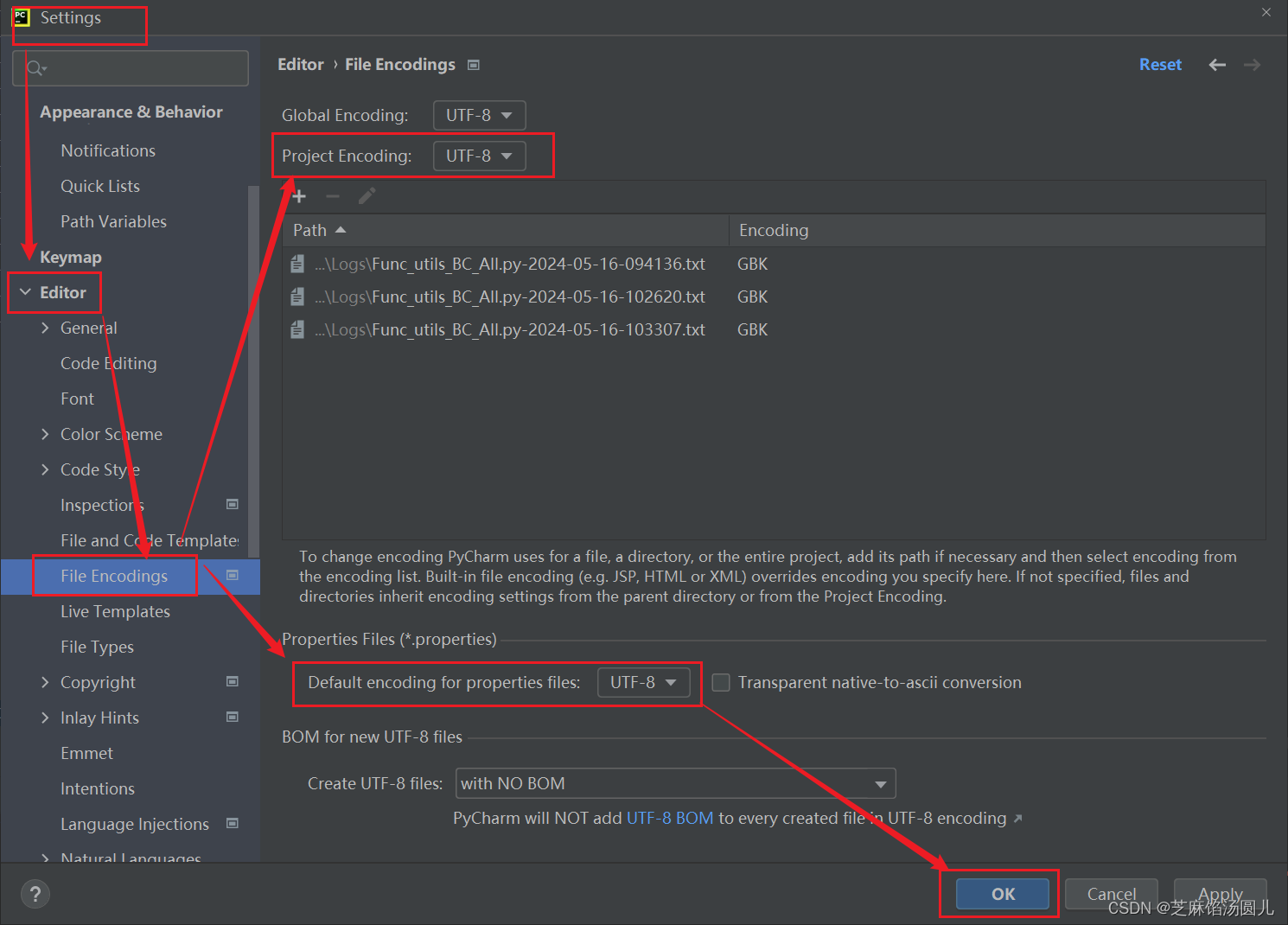The image size is (1288, 925).
Task: Close the Settings dialog
Action: click(1266, 12)
